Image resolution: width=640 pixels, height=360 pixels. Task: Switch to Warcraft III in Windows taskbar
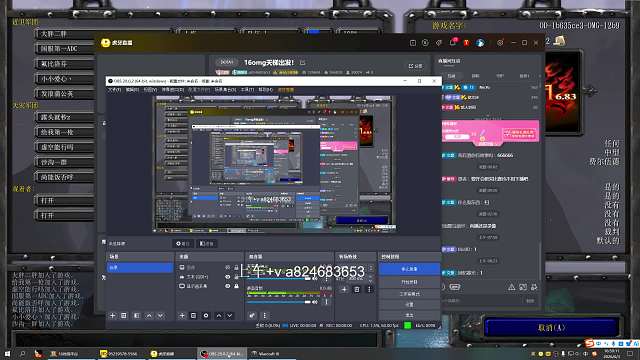coord(271,354)
